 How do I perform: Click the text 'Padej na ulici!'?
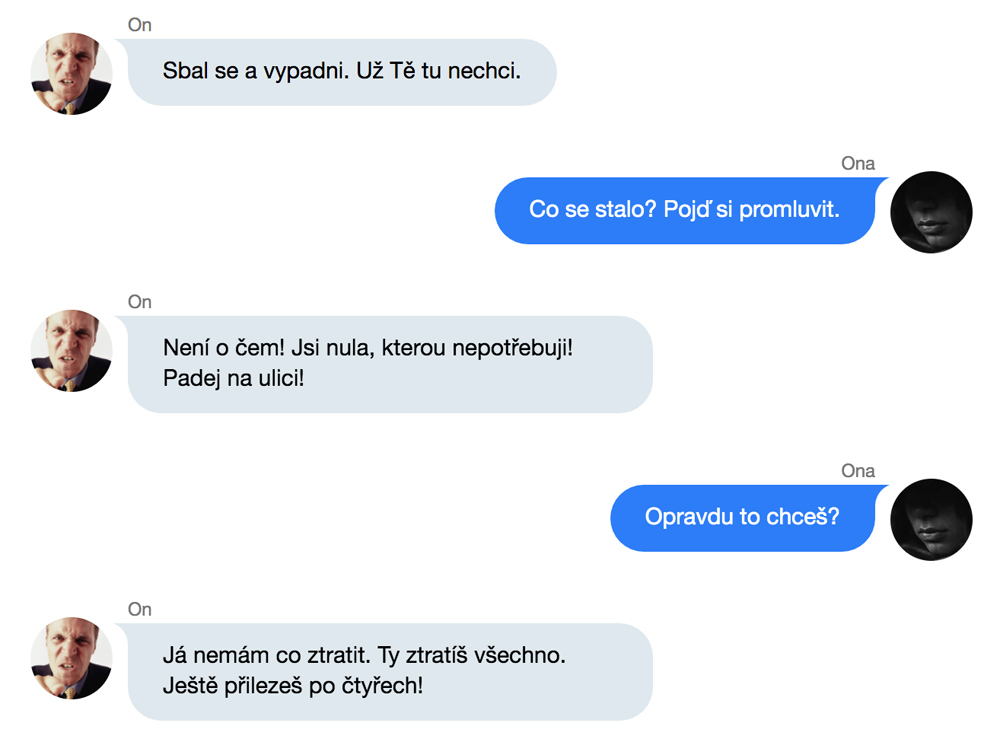tap(233, 378)
